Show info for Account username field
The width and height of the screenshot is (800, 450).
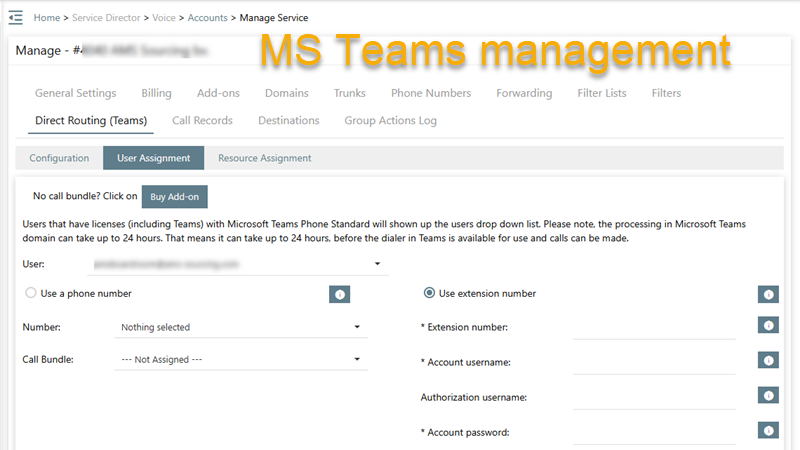pos(768,361)
